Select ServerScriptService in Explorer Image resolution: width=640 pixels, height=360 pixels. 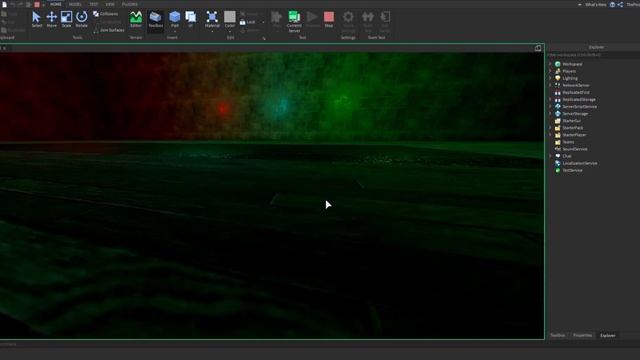coord(579,107)
